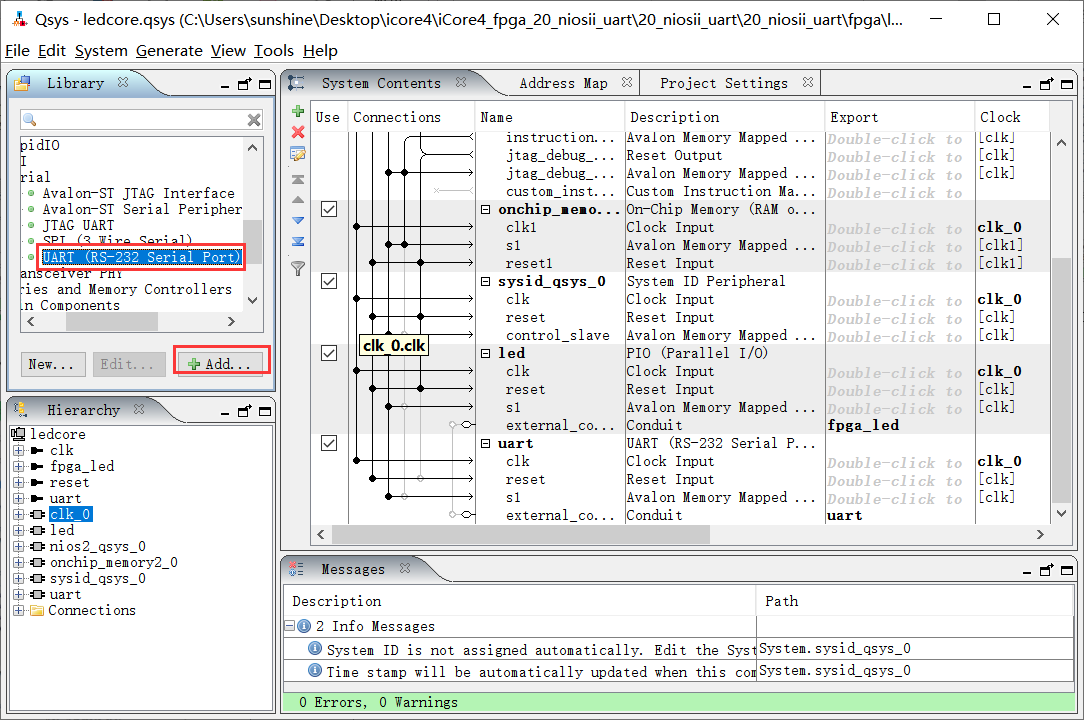This screenshot has height=720, width=1084.
Task: Select JTAG UART in the Library list
Action: [x=78, y=225]
